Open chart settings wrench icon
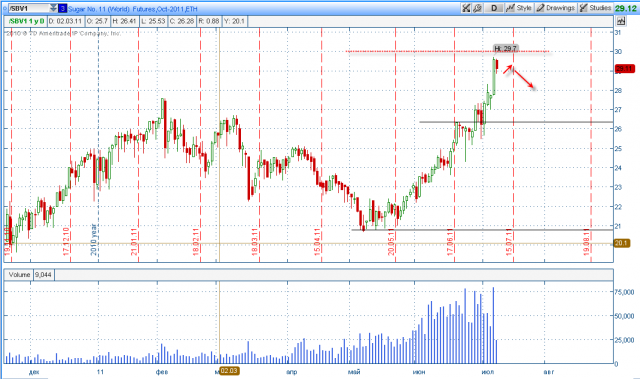Image resolution: width=640 pixels, height=379 pixels. pyautogui.click(x=477, y=8)
